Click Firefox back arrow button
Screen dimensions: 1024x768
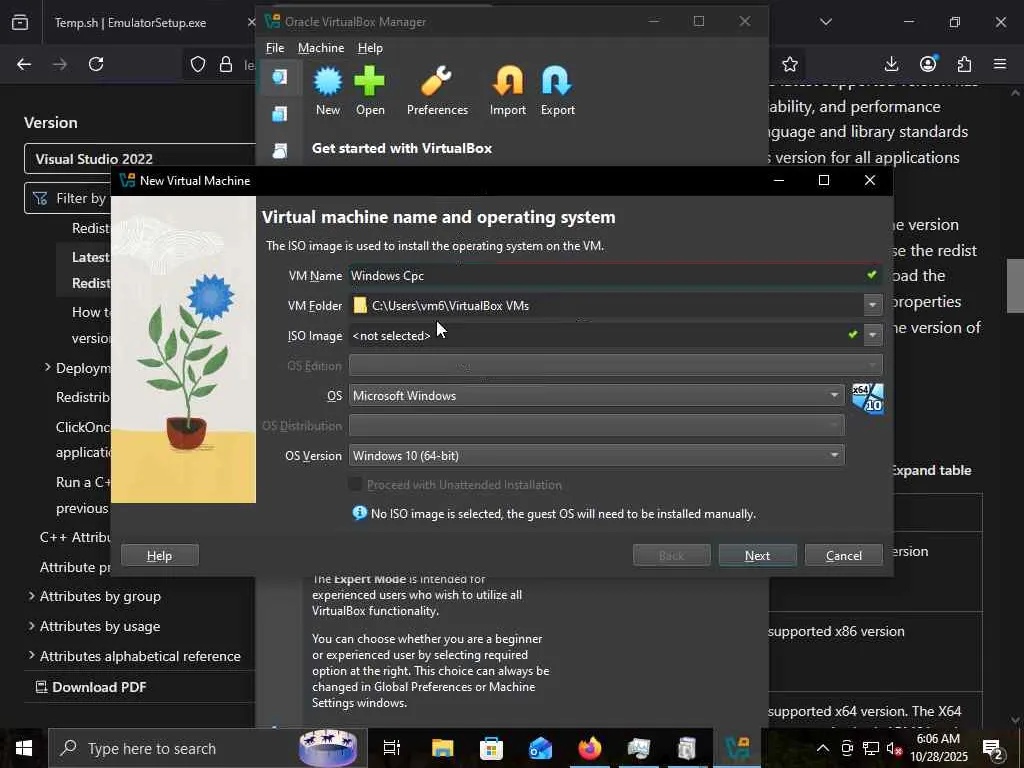point(24,64)
